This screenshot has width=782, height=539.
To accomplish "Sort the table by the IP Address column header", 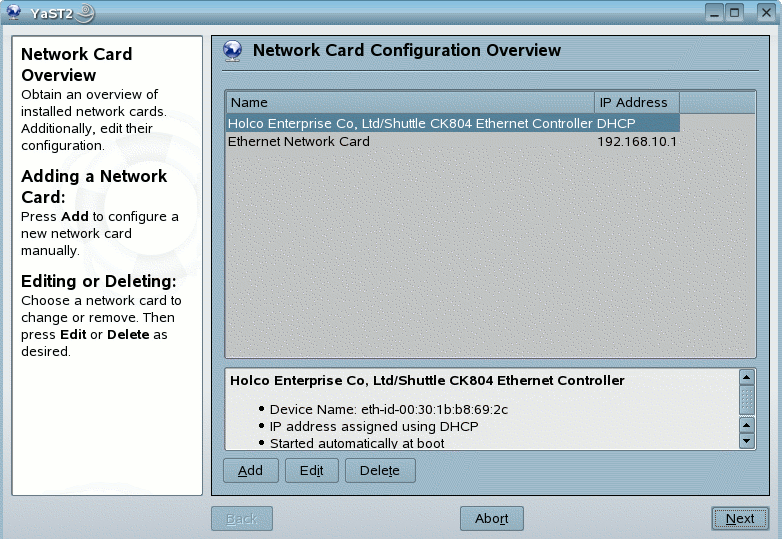I will click(637, 102).
